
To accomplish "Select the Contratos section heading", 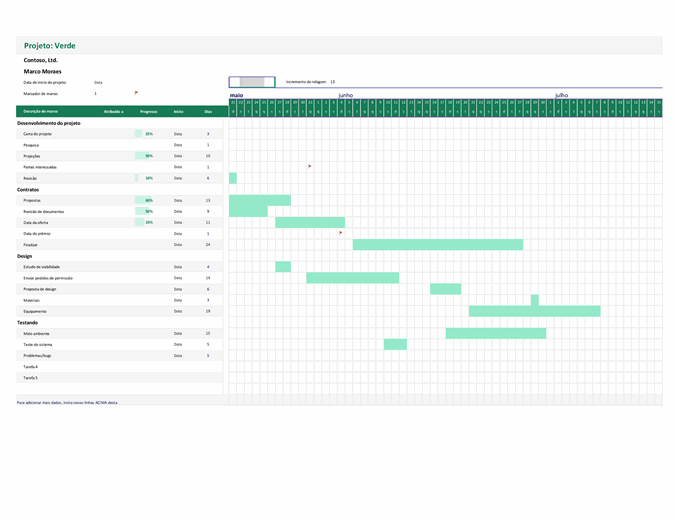I will coord(31,189).
